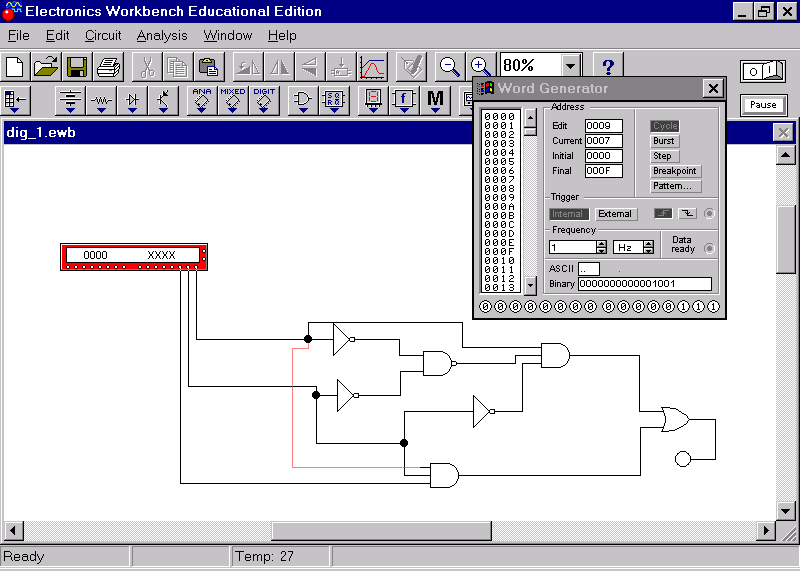Image resolution: width=800 pixels, height=571 pixels.
Task: Open the Window menu
Action: pyautogui.click(x=228, y=36)
